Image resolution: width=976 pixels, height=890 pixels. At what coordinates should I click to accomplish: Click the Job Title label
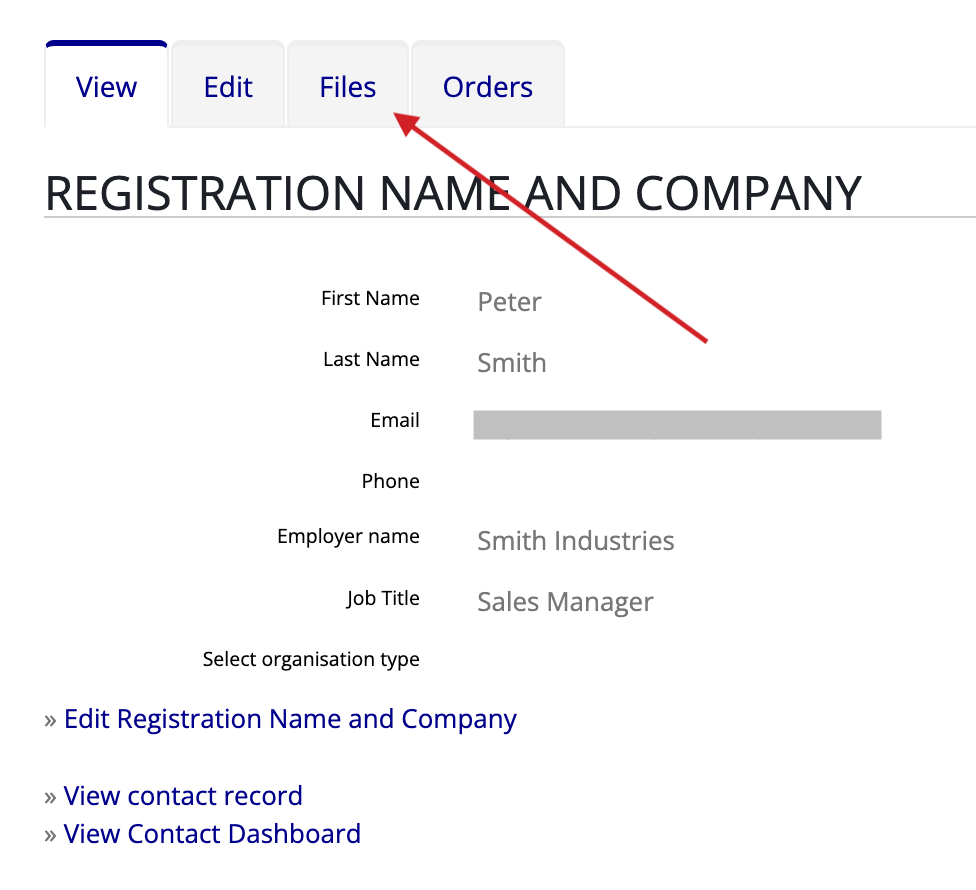click(383, 598)
